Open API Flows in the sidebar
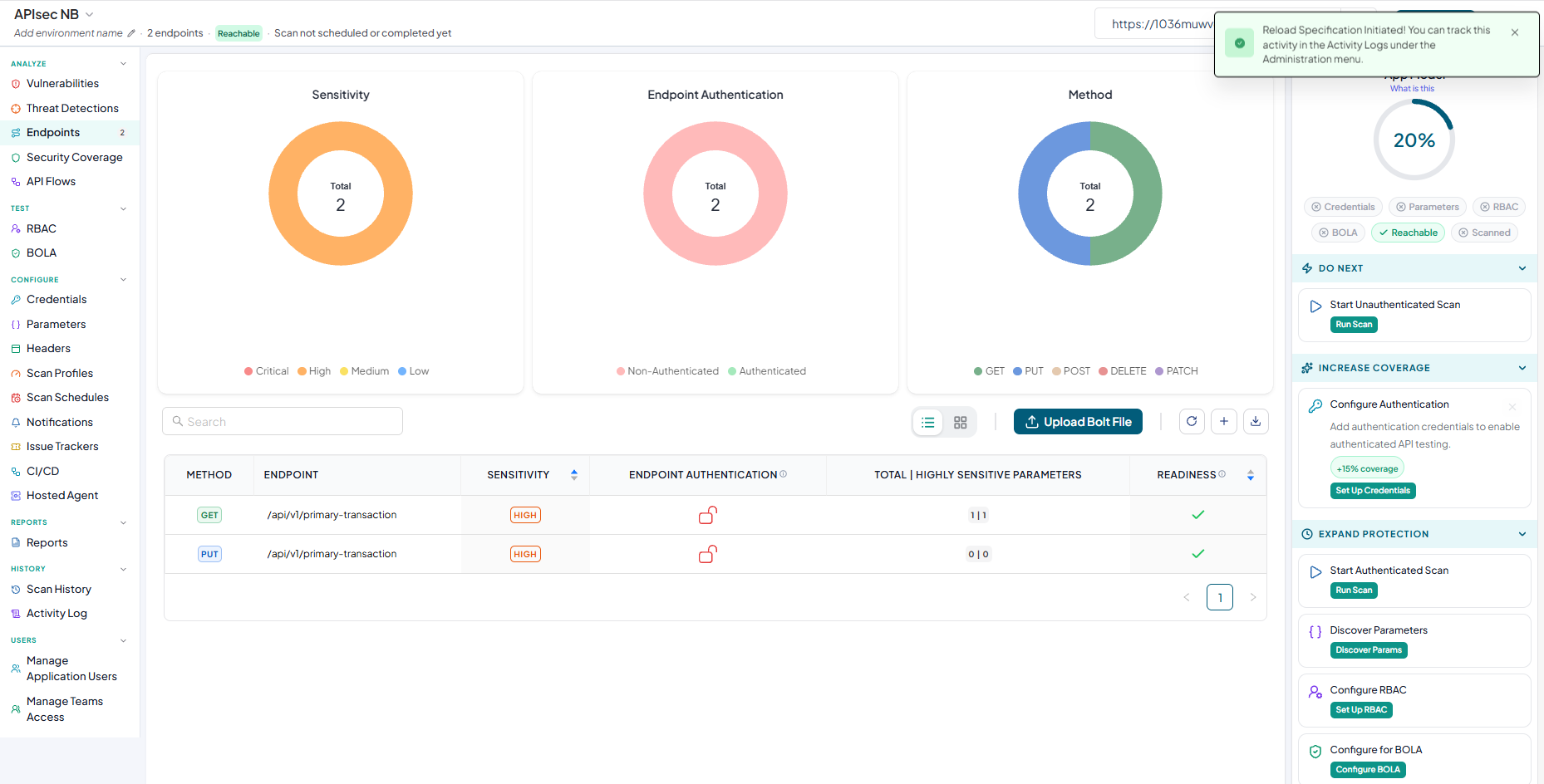 (51, 182)
